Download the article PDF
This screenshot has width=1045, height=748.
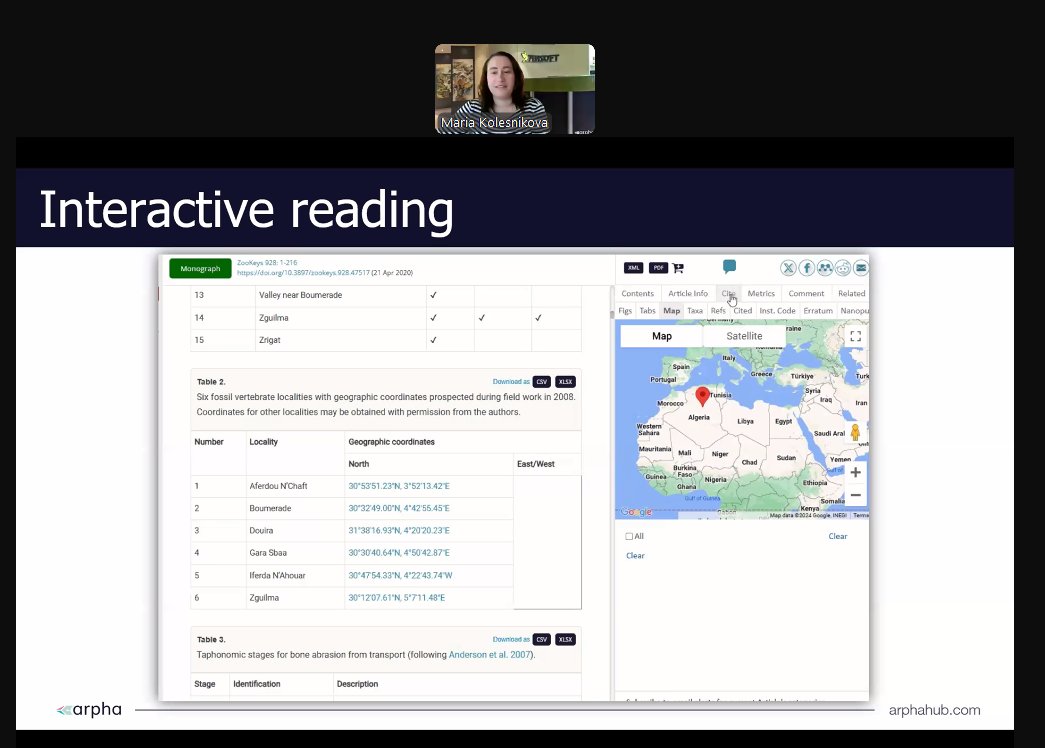(x=658, y=268)
